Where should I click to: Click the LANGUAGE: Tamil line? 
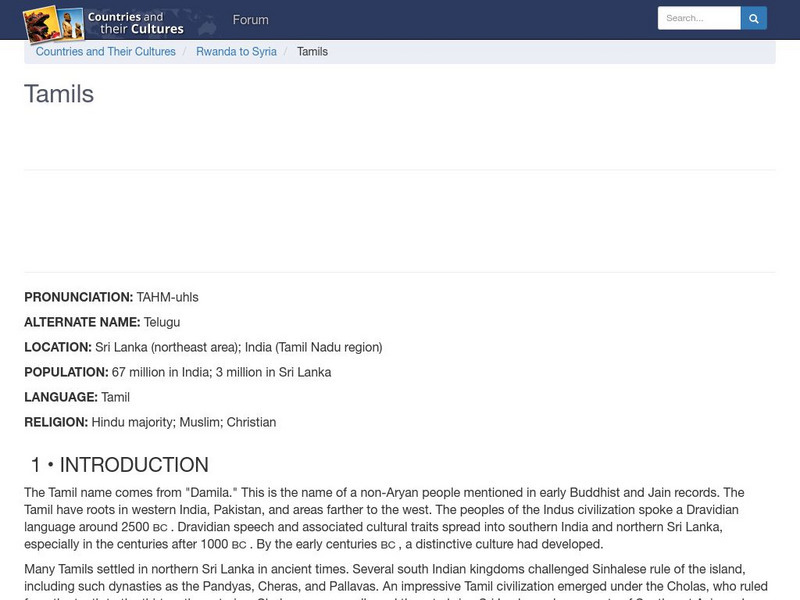point(77,397)
